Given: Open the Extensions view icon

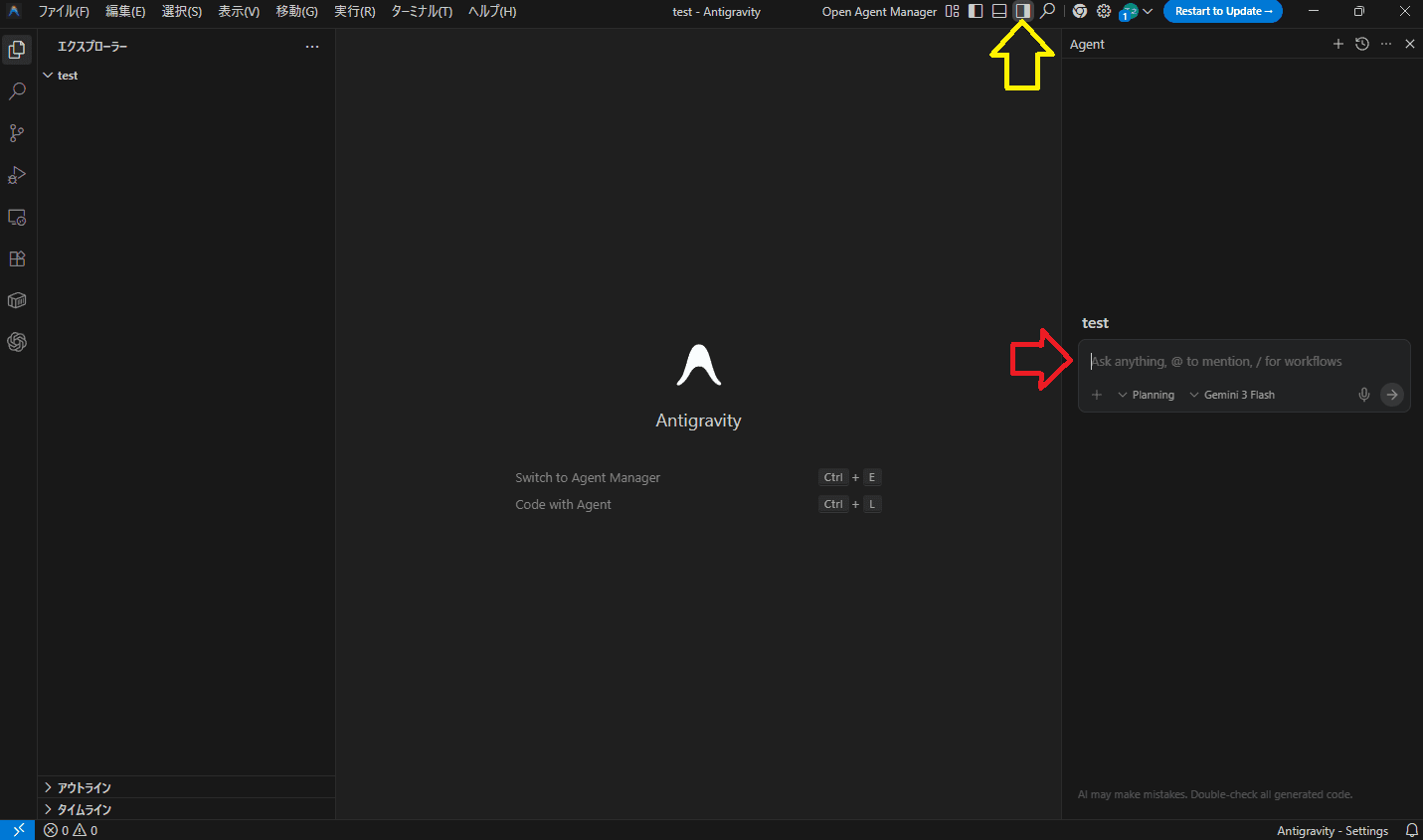Looking at the screenshot, I should click(x=17, y=258).
